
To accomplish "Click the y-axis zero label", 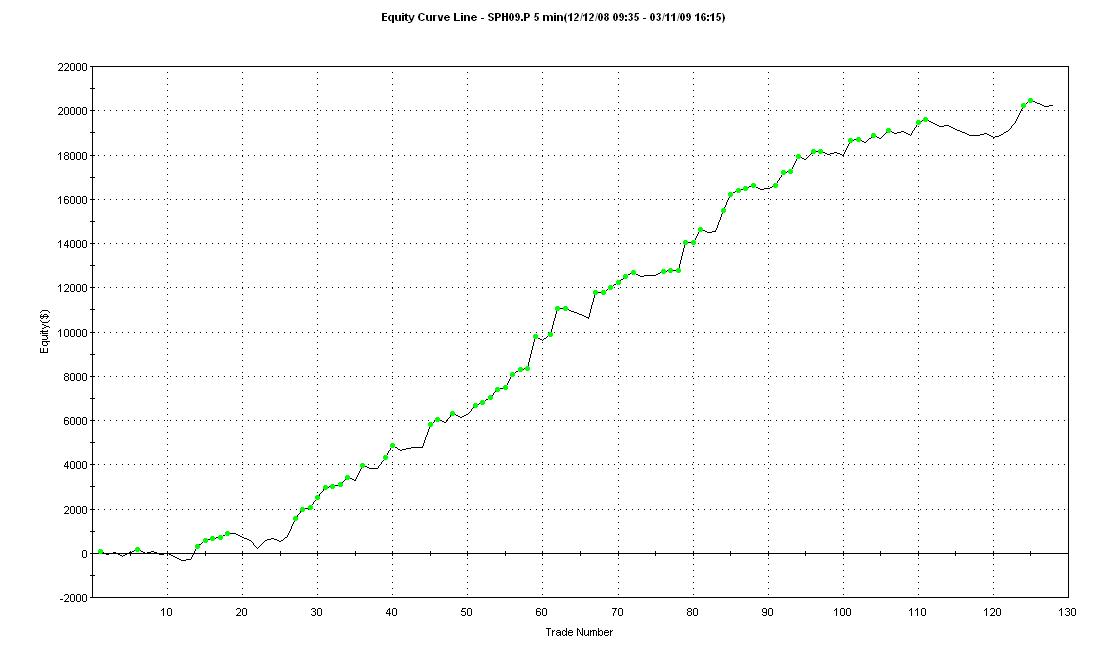I will click(x=85, y=554).
